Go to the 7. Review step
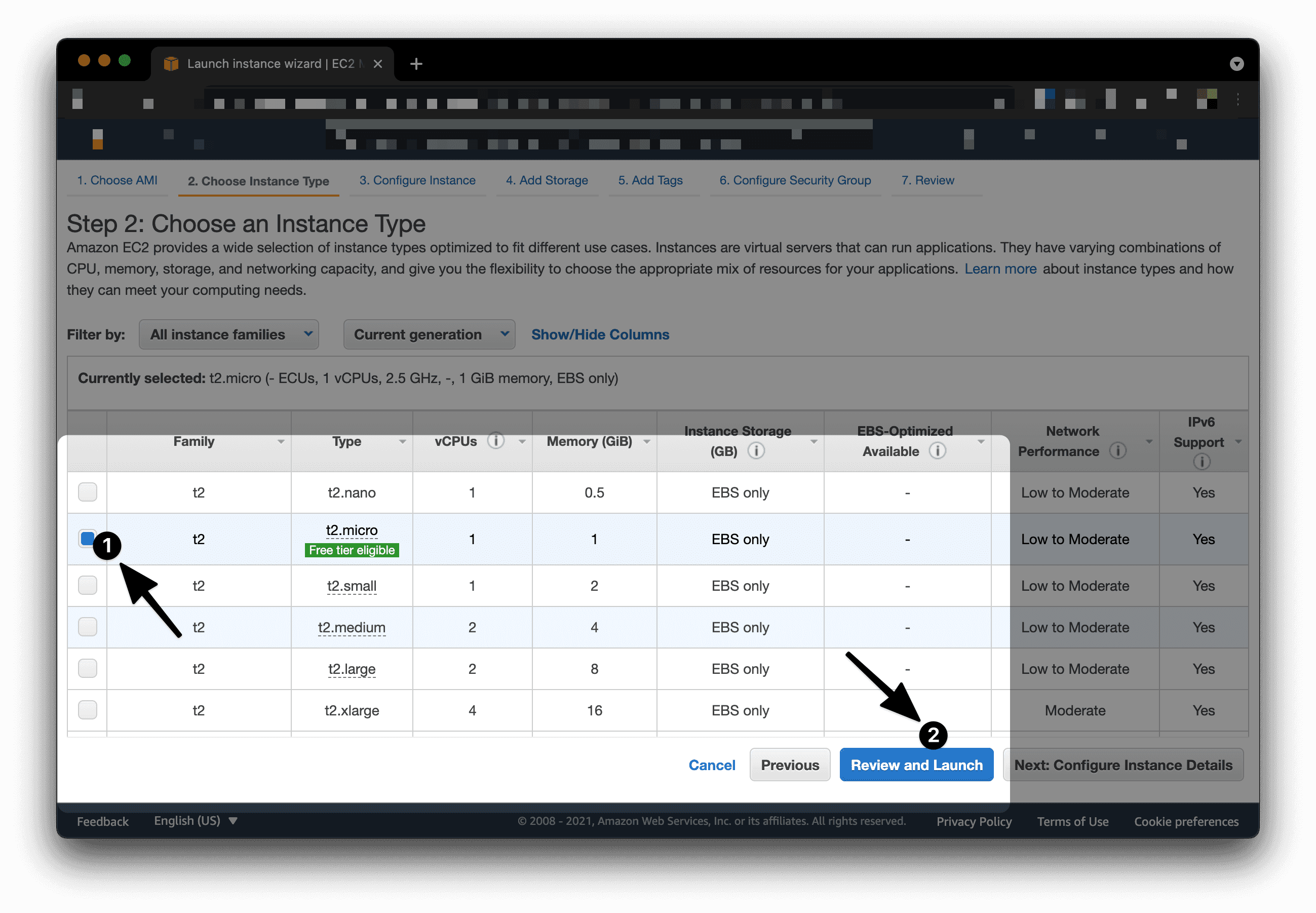 point(927,180)
